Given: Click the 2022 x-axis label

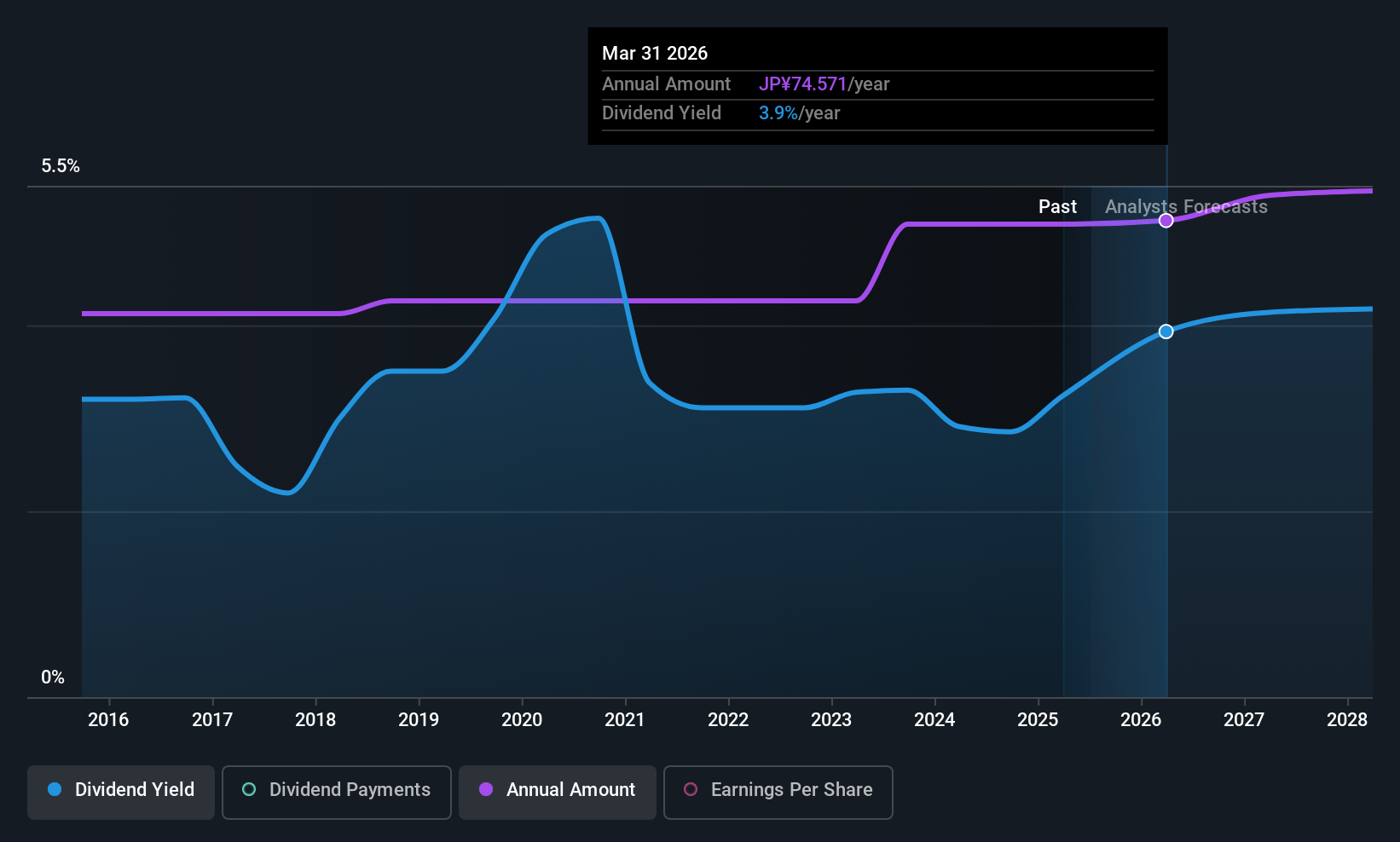Looking at the screenshot, I should [728, 720].
